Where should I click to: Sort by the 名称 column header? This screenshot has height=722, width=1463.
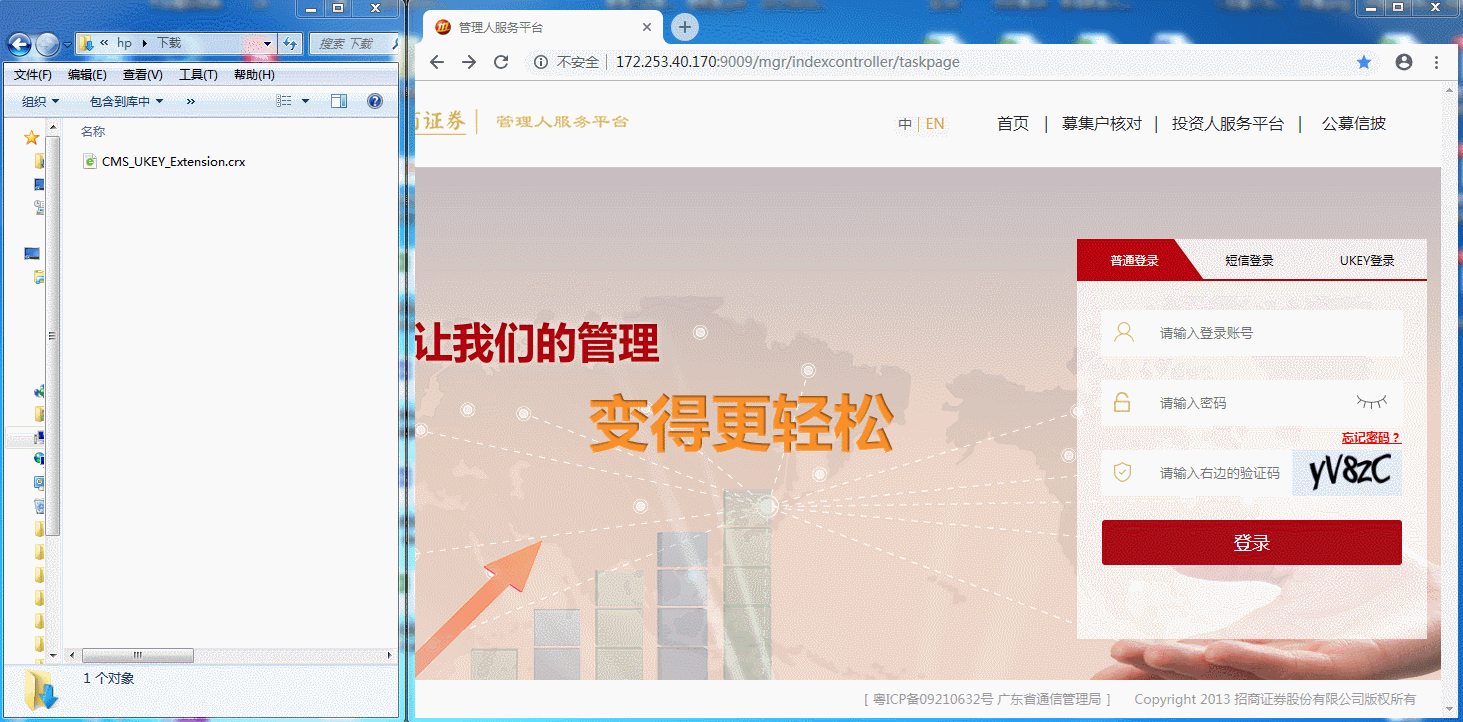click(x=93, y=131)
